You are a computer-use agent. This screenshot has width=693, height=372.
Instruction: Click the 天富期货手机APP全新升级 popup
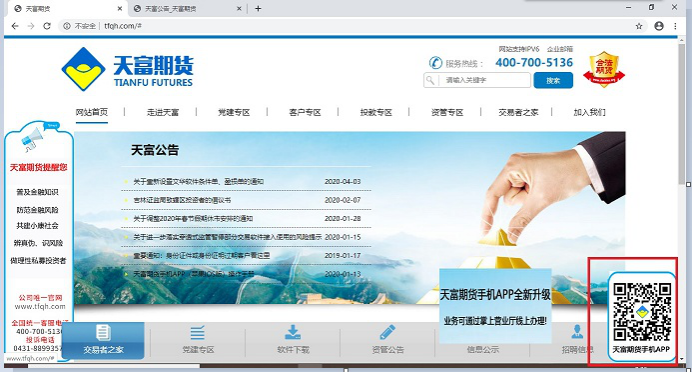(495, 306)
